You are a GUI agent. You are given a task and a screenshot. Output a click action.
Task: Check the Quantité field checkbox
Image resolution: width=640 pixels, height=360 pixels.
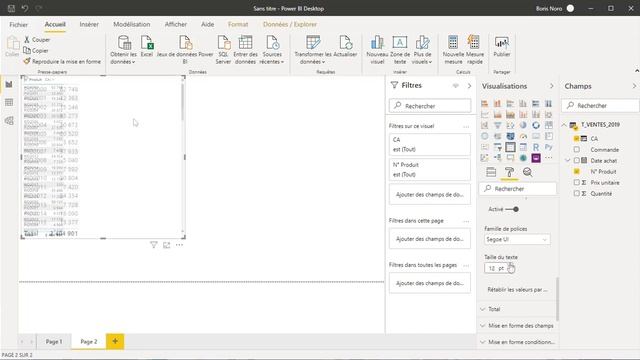click(x=576, y=193)
